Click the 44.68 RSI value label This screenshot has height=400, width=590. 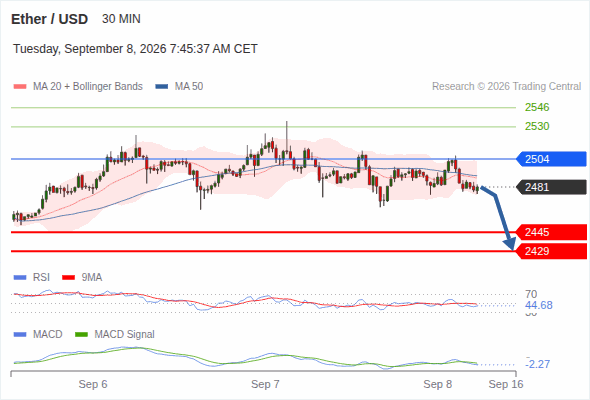click(538, 305)
